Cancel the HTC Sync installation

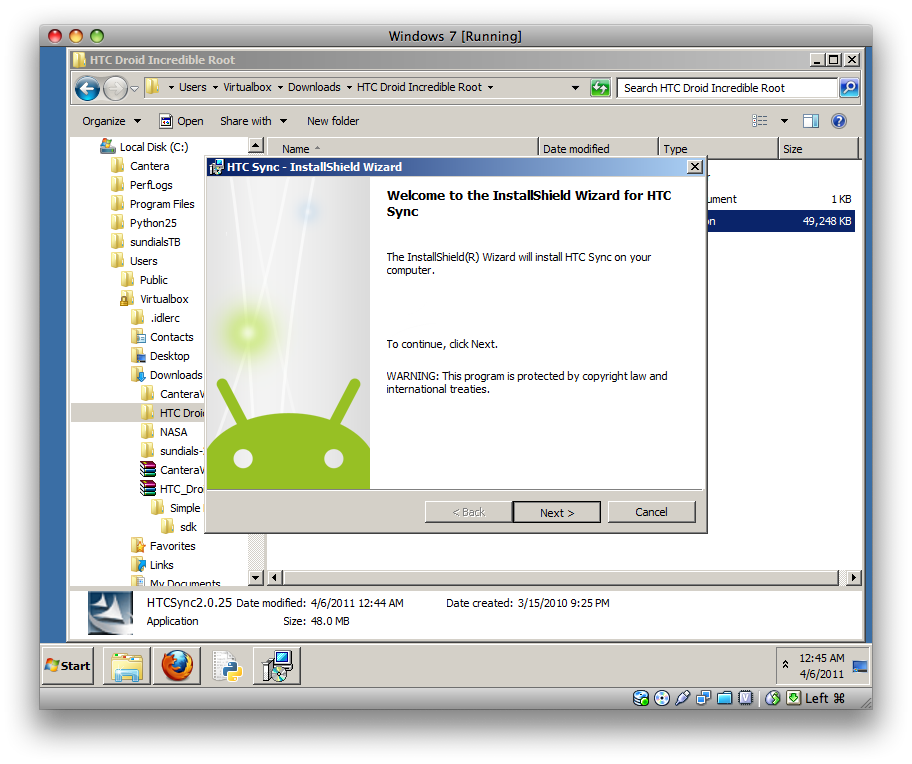pos(651,512)
